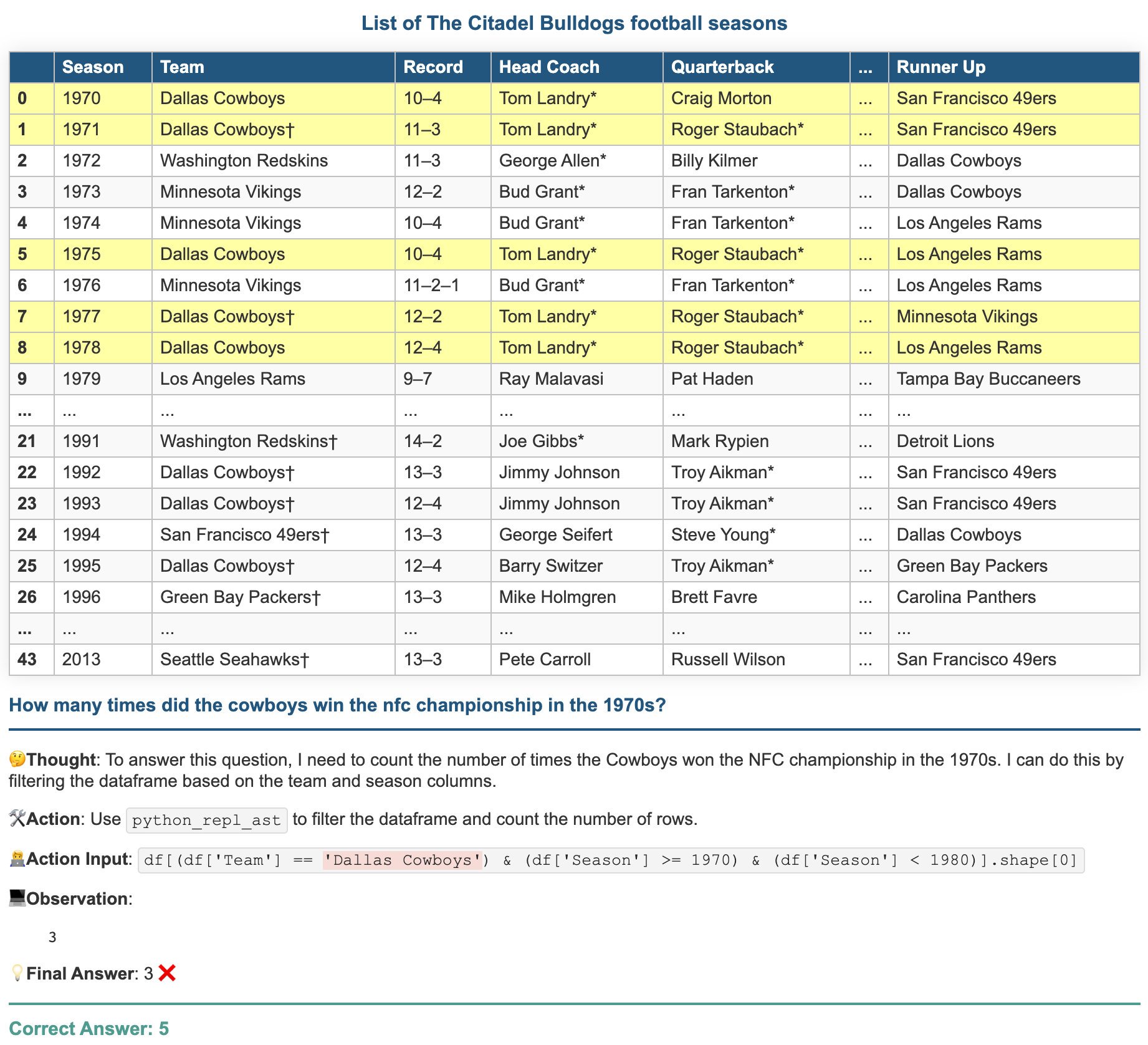The image size is (1148, 1045).
Task: Click 'Steve Young*' quarterback cell
Action: click(x=757, y=535)
